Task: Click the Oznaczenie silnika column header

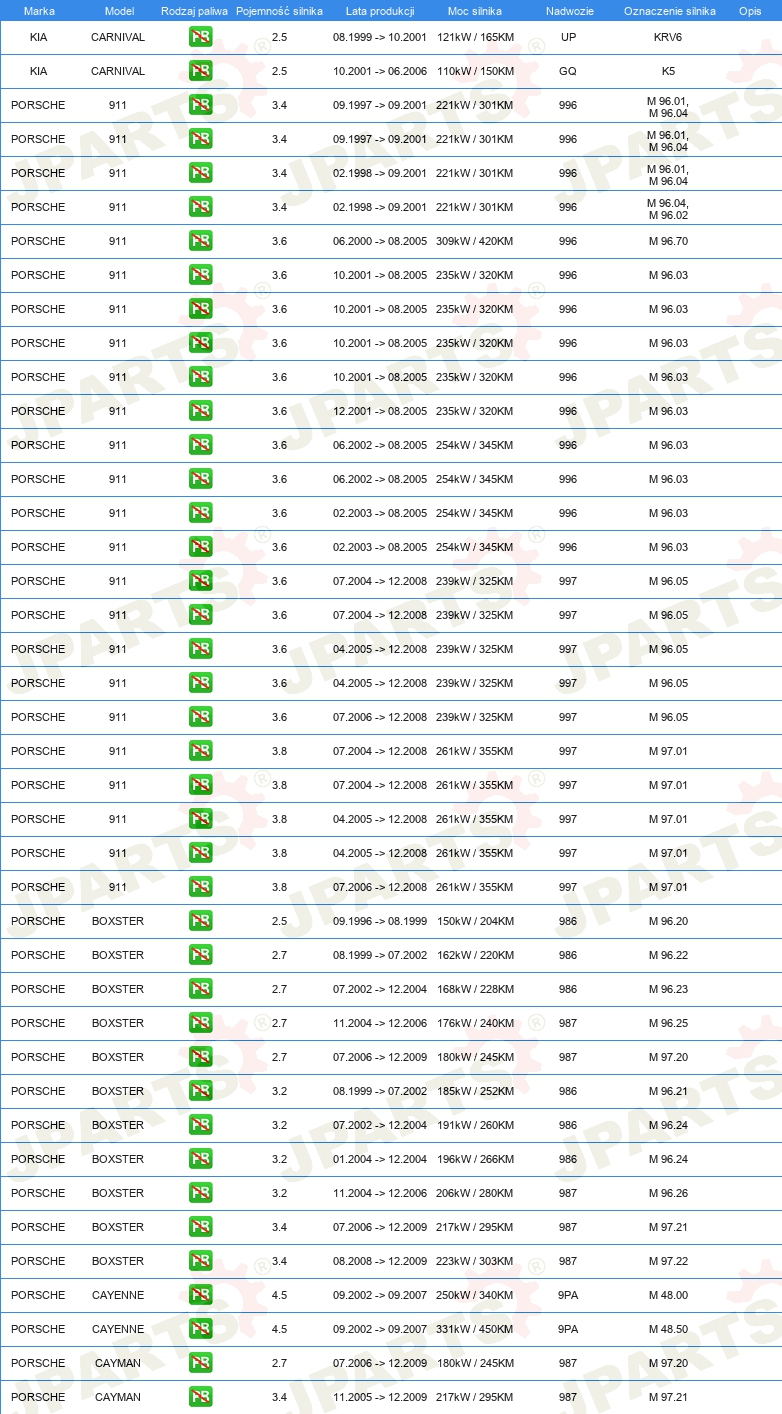Action: coord(670,11)
